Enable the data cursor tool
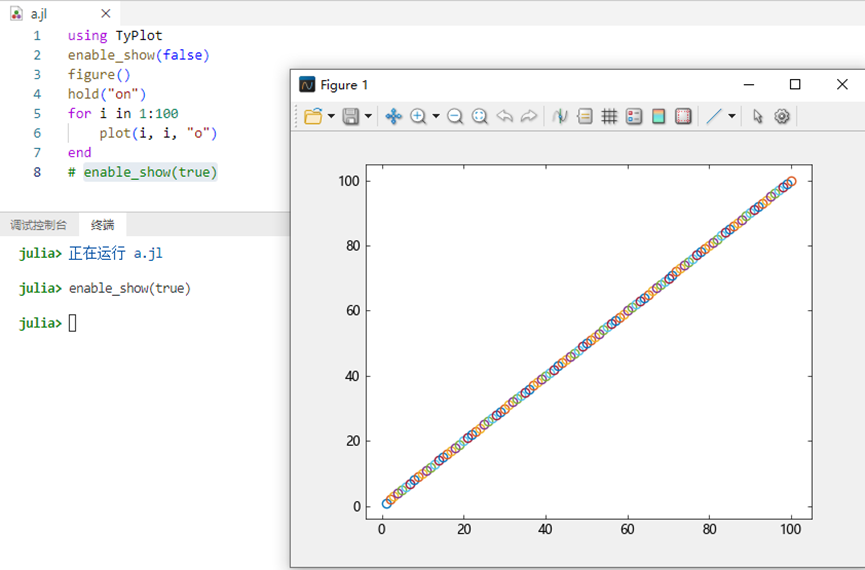The width and height of the screenshot is (865, 570). 560,116
